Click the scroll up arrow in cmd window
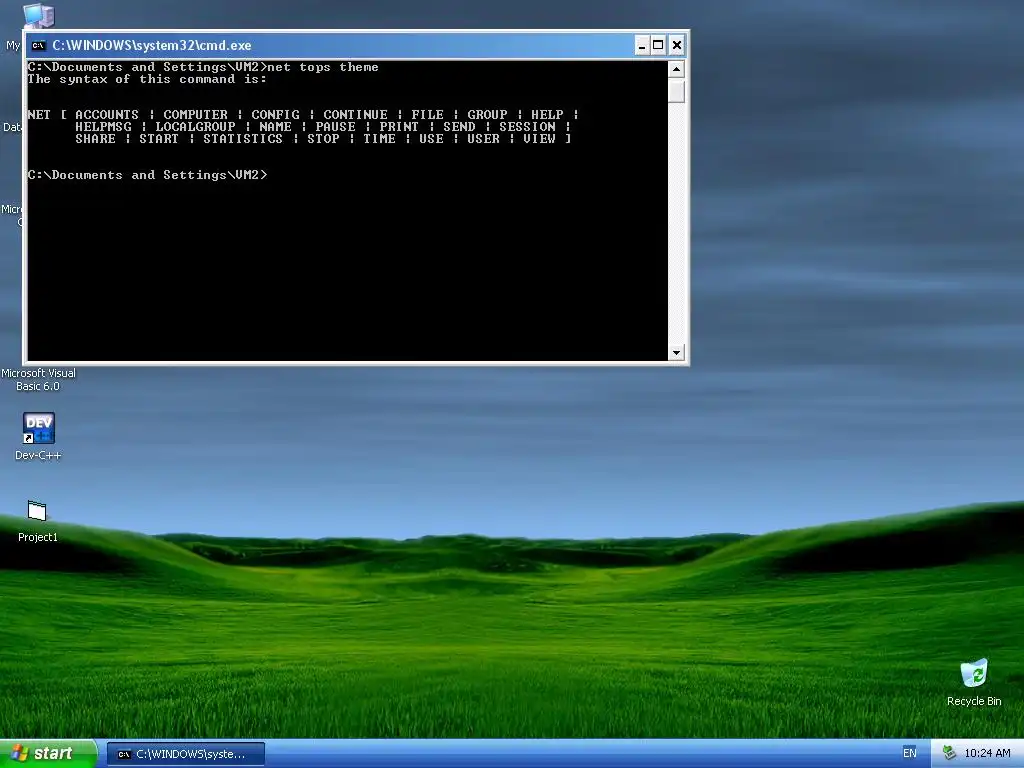The image size is (1024, 768). 677,69
